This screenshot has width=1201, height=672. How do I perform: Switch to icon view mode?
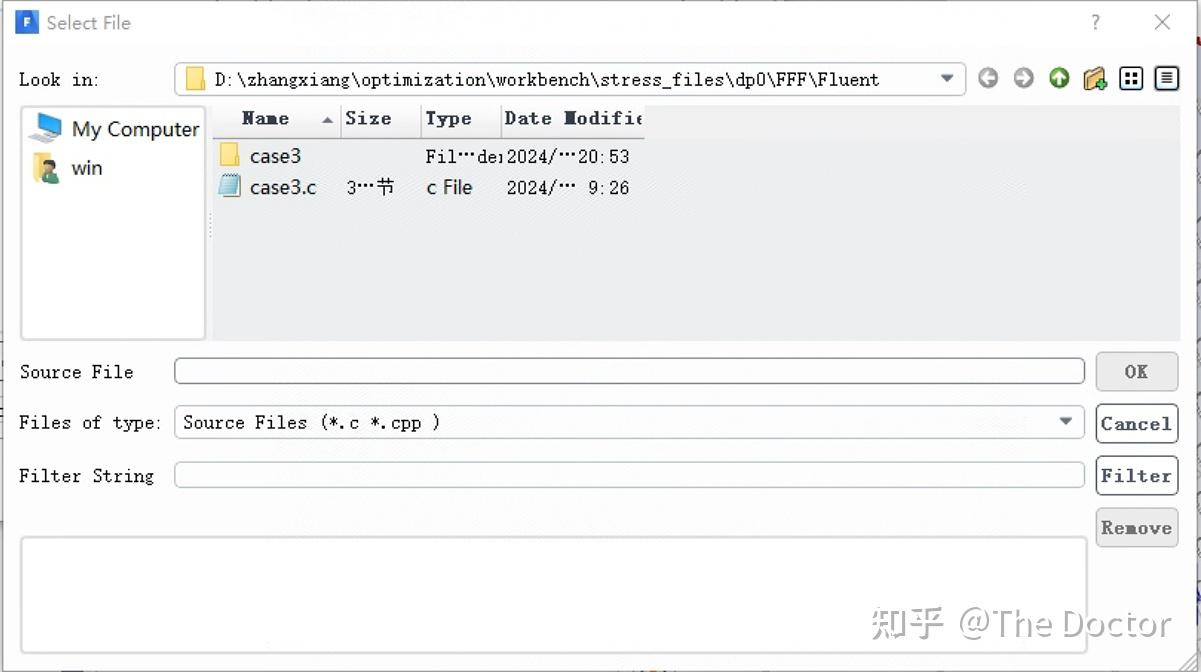coord(1130,77)
